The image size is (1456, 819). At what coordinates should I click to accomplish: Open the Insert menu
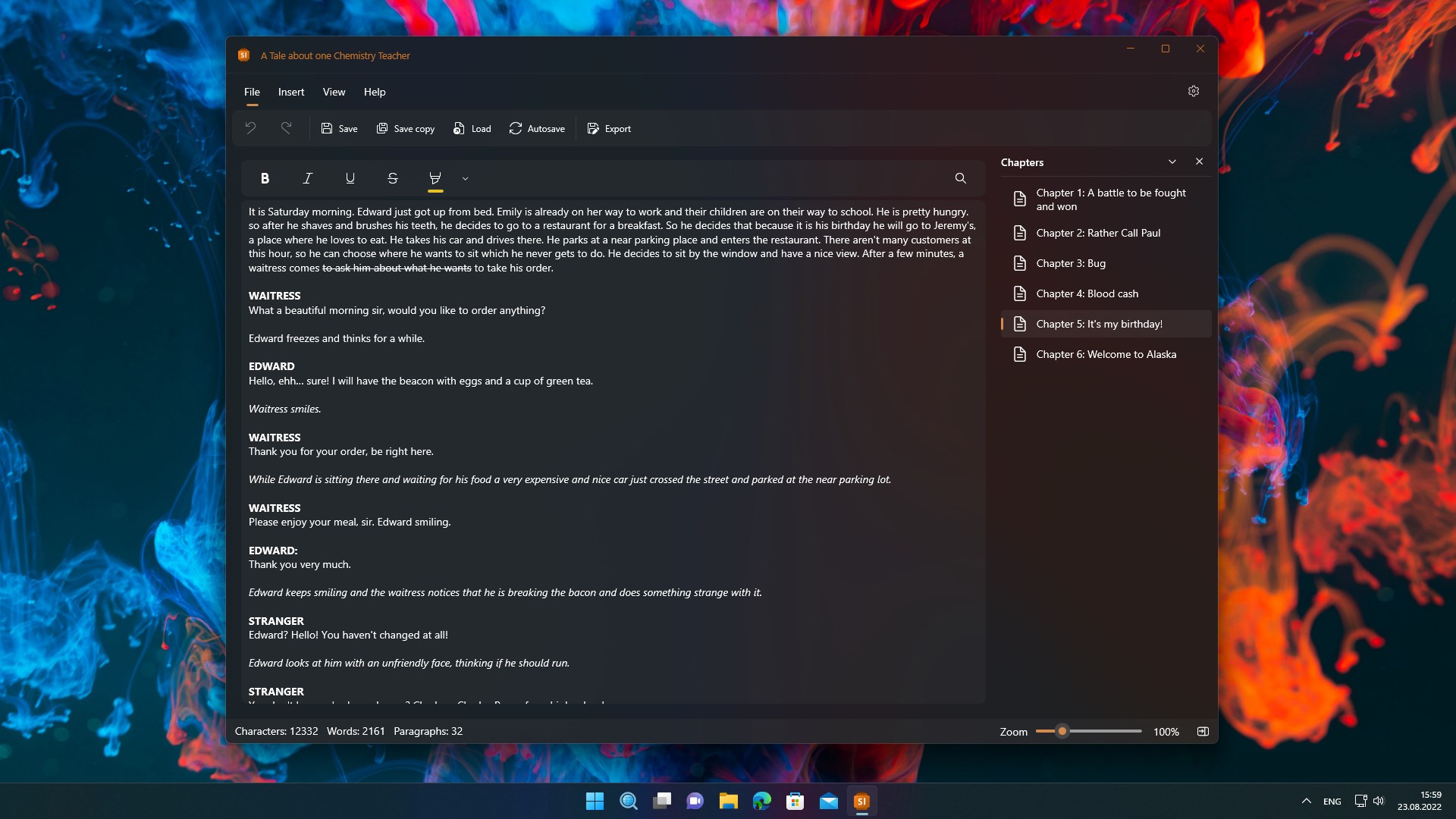click(x=291, y=92)
